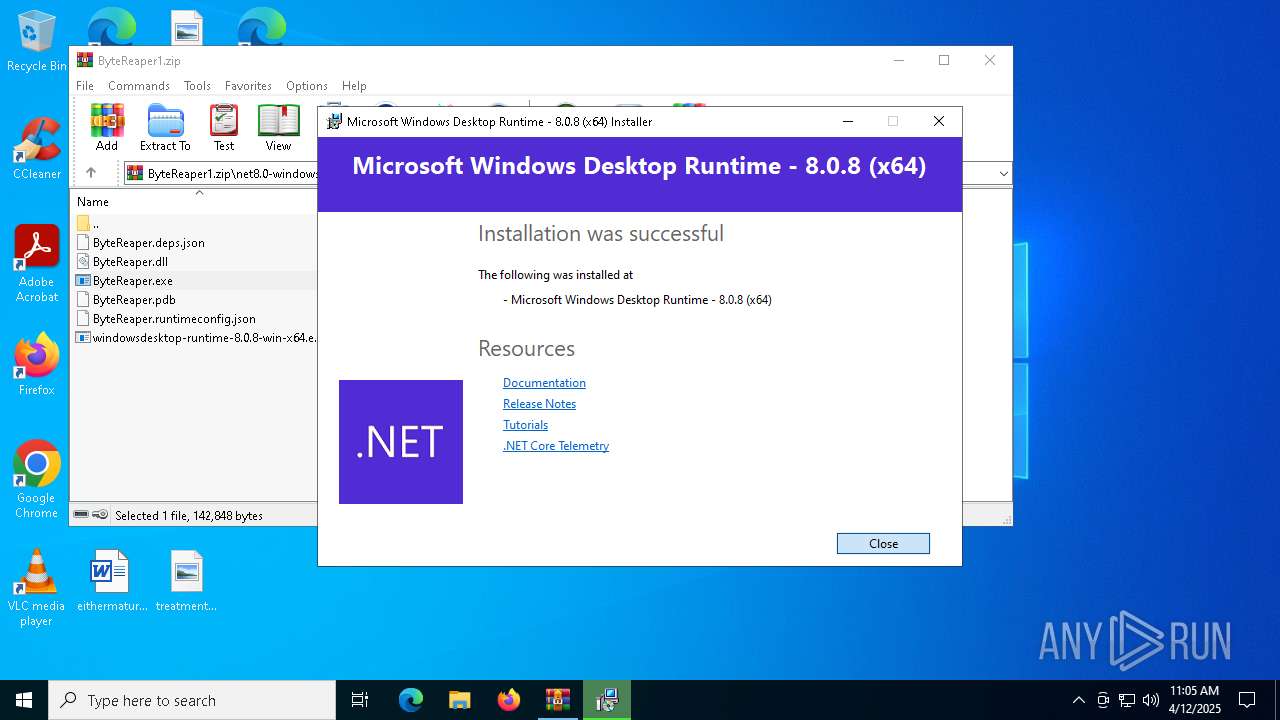1280x720 pixels.
Task: Click the View toolbar icon in WinRAR
Action: coord(278,127)
